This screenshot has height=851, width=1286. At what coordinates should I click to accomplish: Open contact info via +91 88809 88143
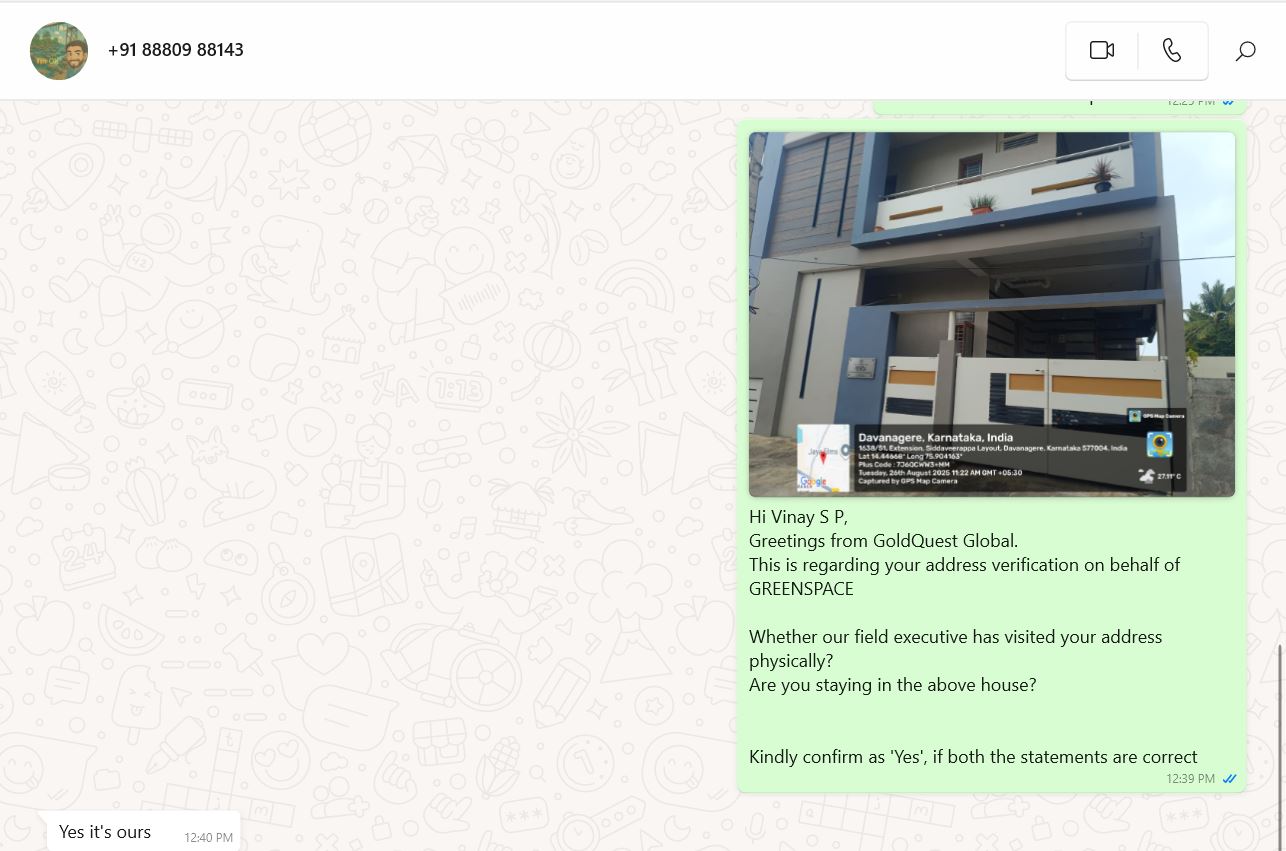[x=176, y=50]
